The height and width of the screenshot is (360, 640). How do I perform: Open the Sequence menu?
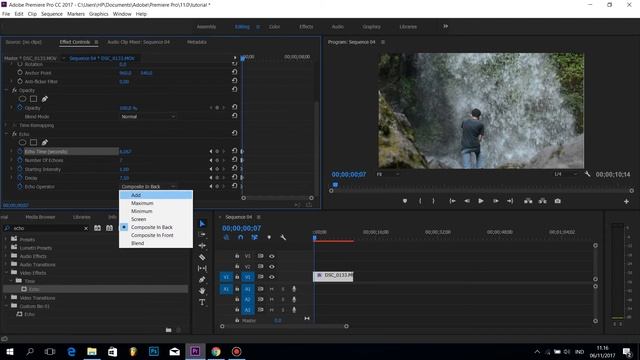pyautogui.click(x=52, y=14)
